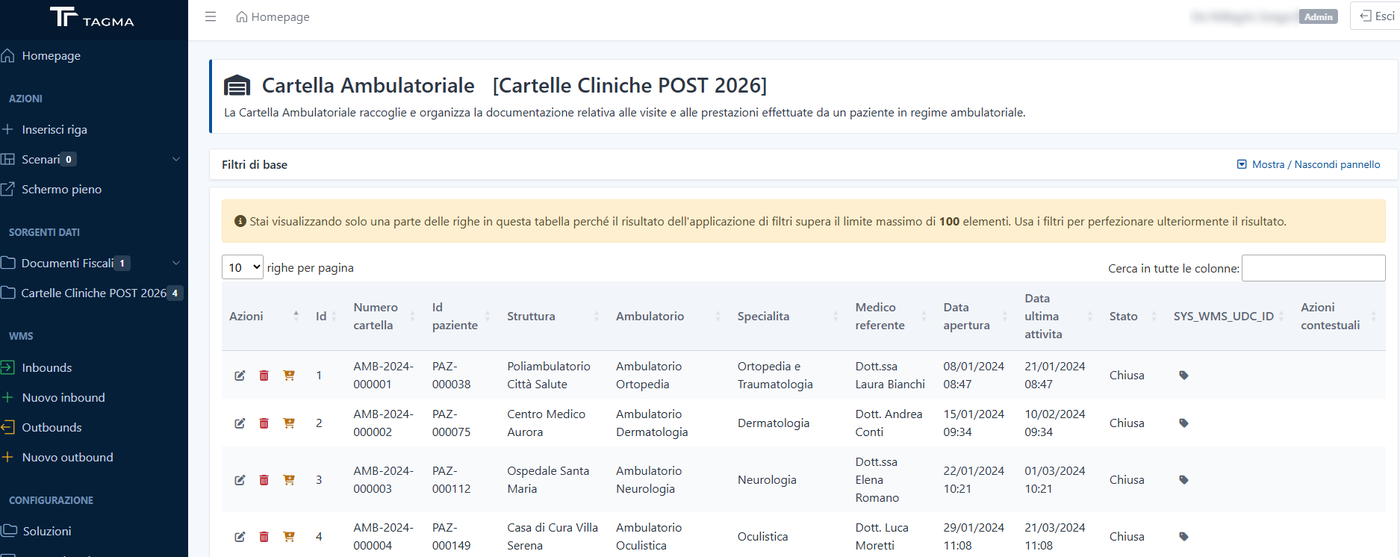Image resolution: width=1400 pixels, height=557 pixels.
Task: Open the righe per pagina dropdown
Action: click(243, 268)
